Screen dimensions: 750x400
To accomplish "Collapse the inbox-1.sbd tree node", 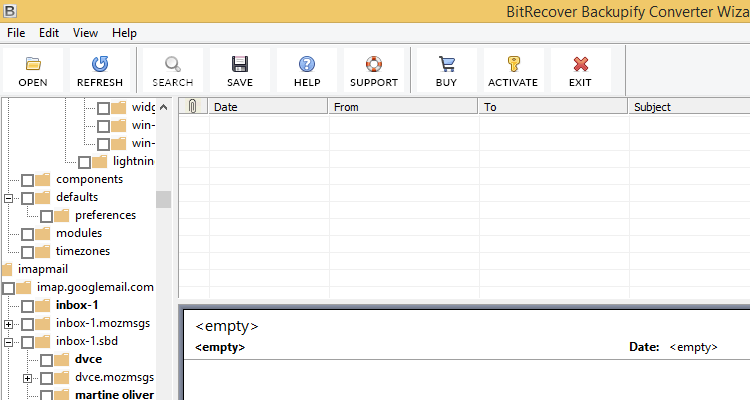I will (8, 343).
